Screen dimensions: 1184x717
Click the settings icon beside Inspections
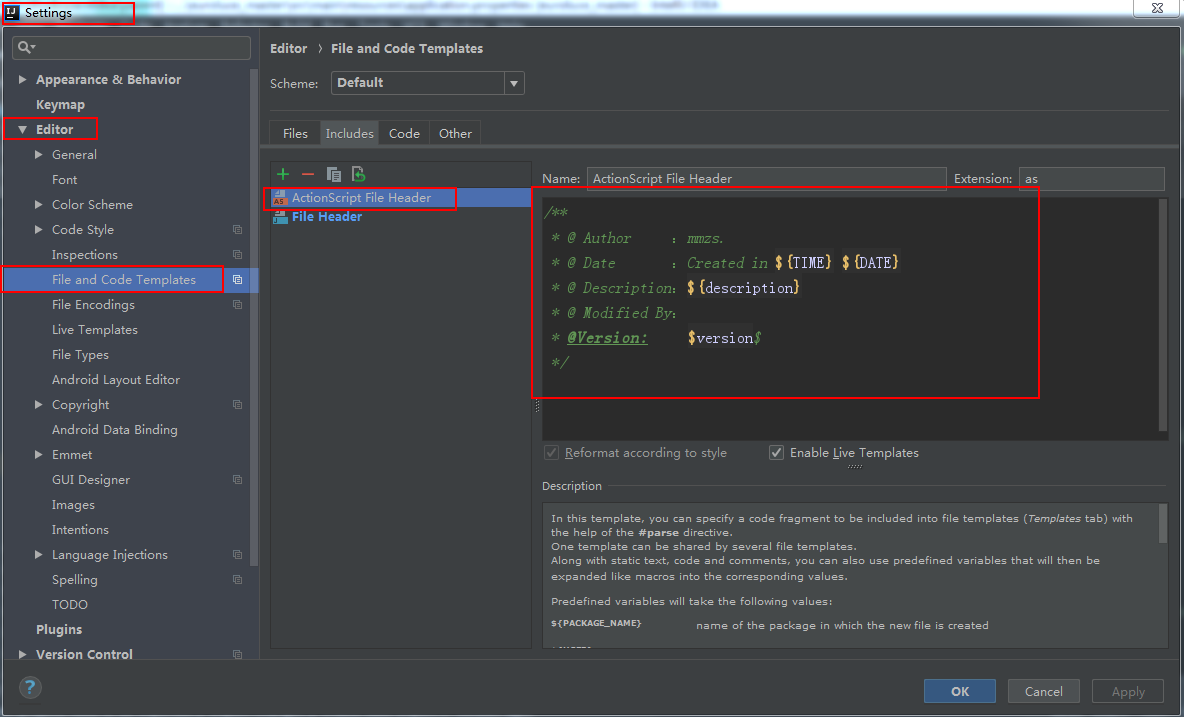click(237, 254)
